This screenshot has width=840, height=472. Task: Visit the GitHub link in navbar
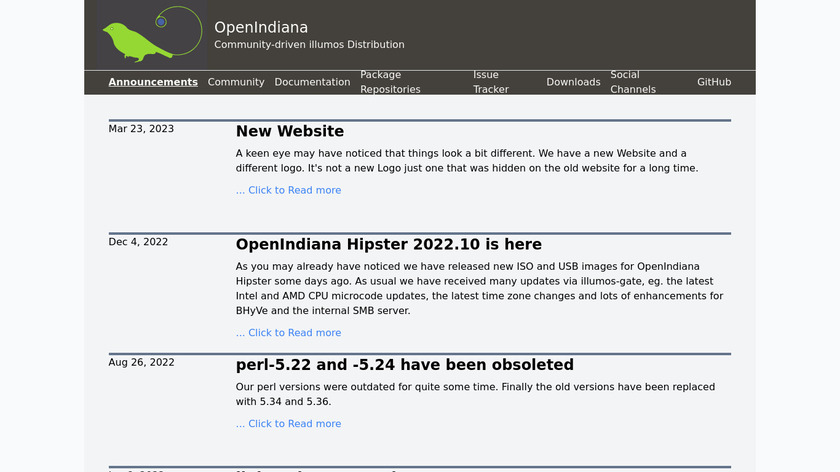(x=714, y=82)
